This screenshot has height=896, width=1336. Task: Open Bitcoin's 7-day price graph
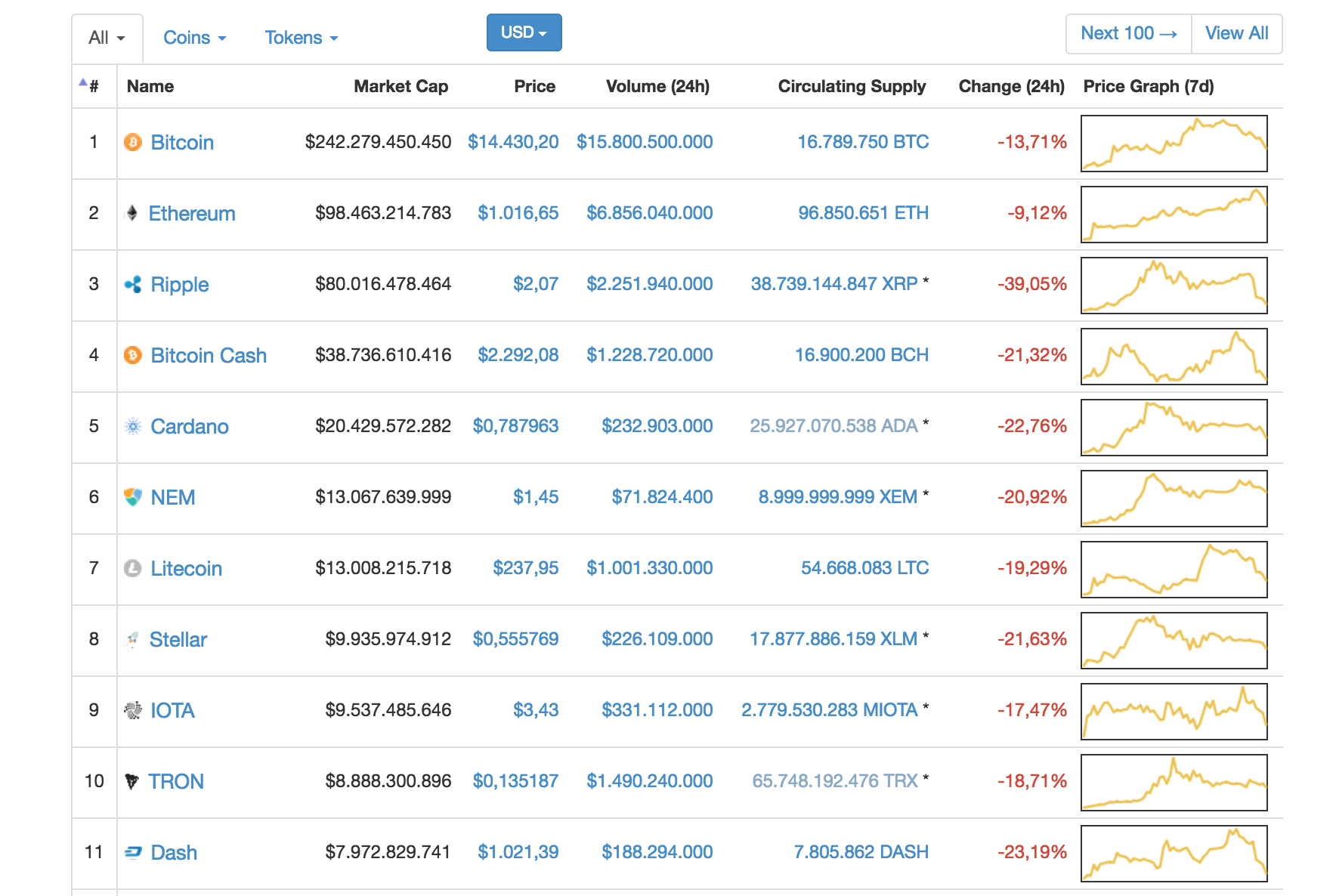click(1174, 143)
